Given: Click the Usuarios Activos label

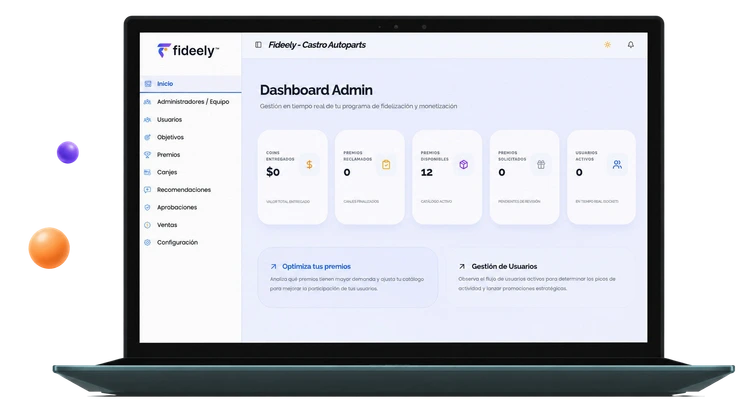Looking at the screenshot, I should (x=586, y=156).
